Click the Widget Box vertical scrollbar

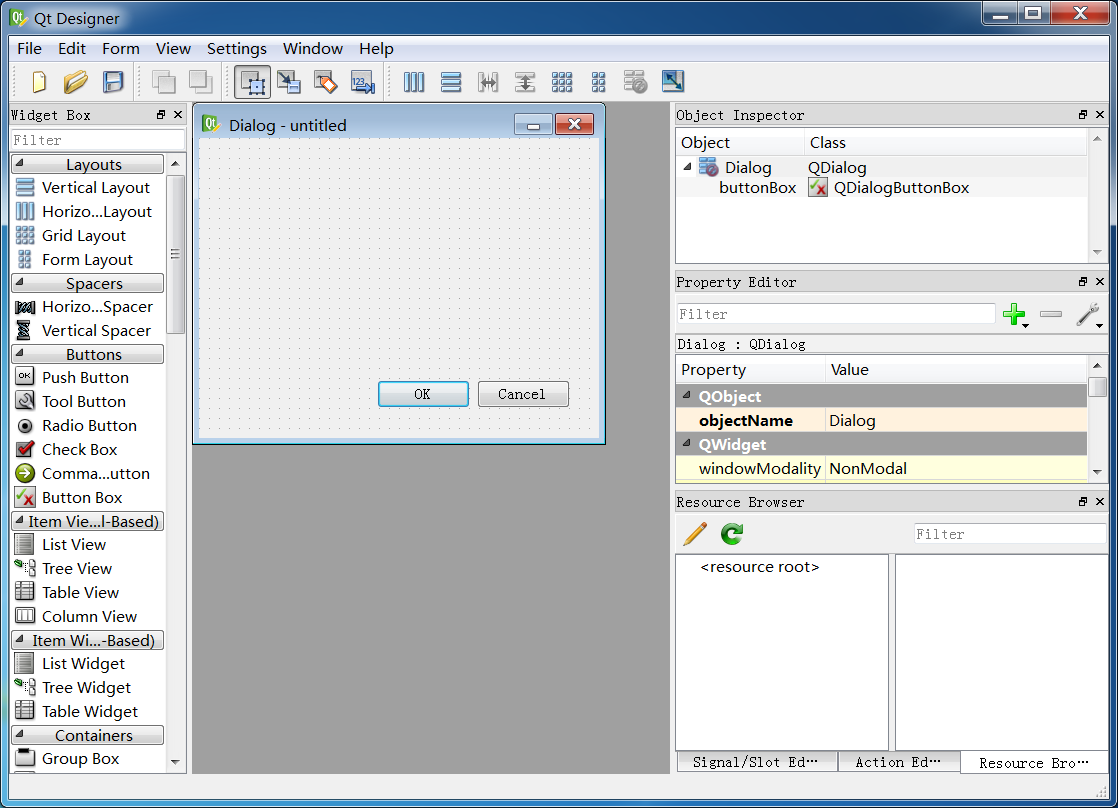tap(176, 254)
